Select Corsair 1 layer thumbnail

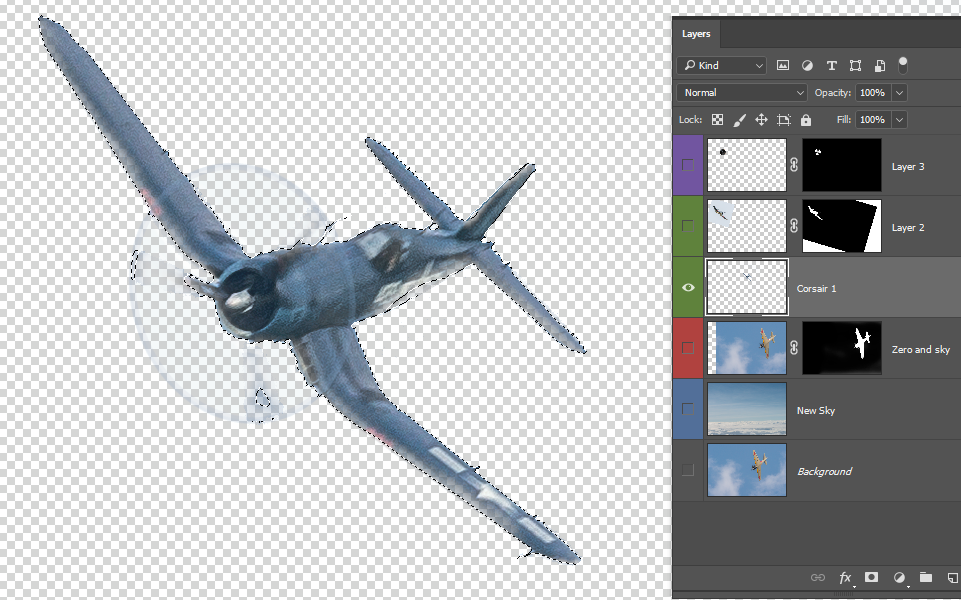(746, 287)
